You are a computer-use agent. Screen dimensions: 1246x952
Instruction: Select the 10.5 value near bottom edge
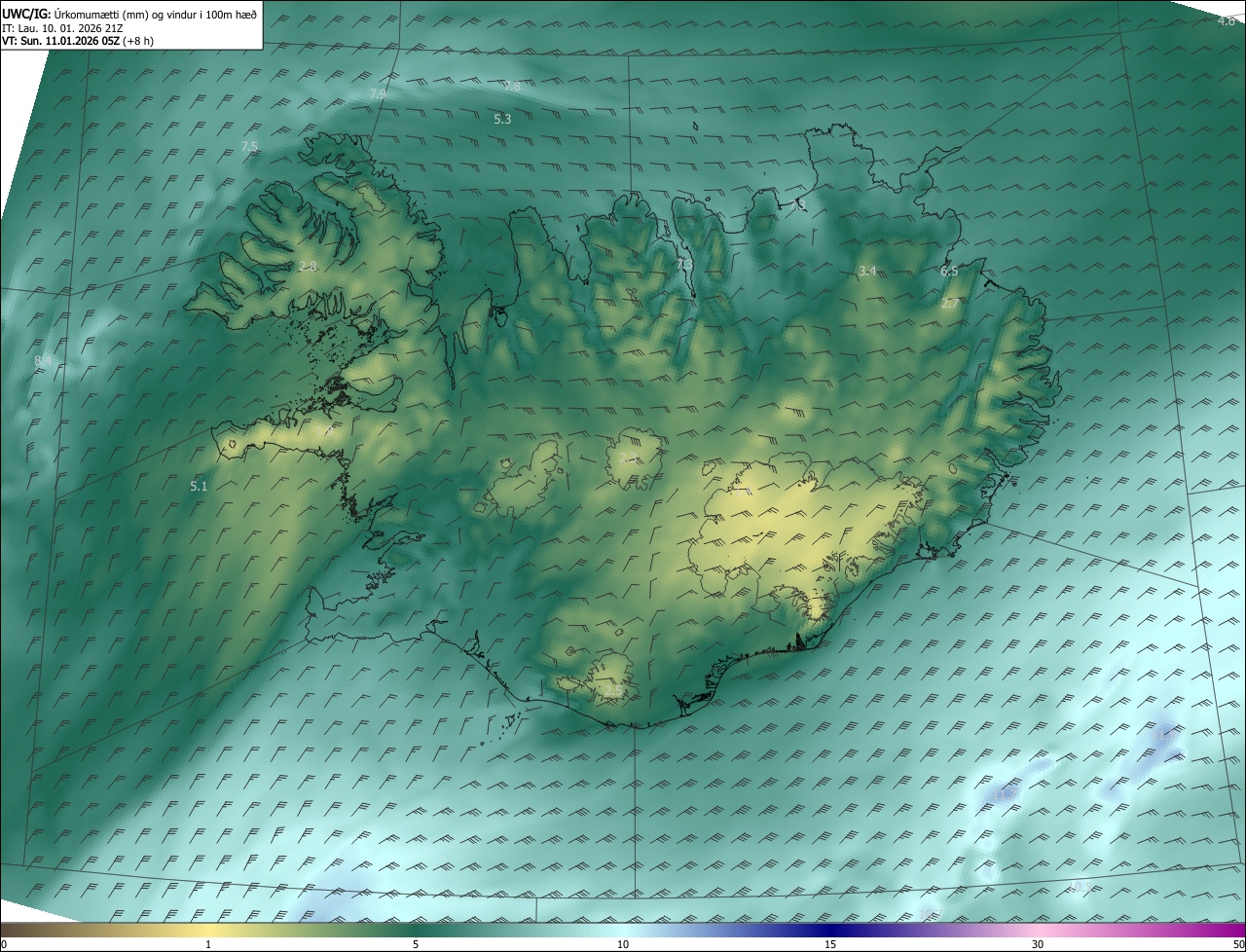(1080, 887)
